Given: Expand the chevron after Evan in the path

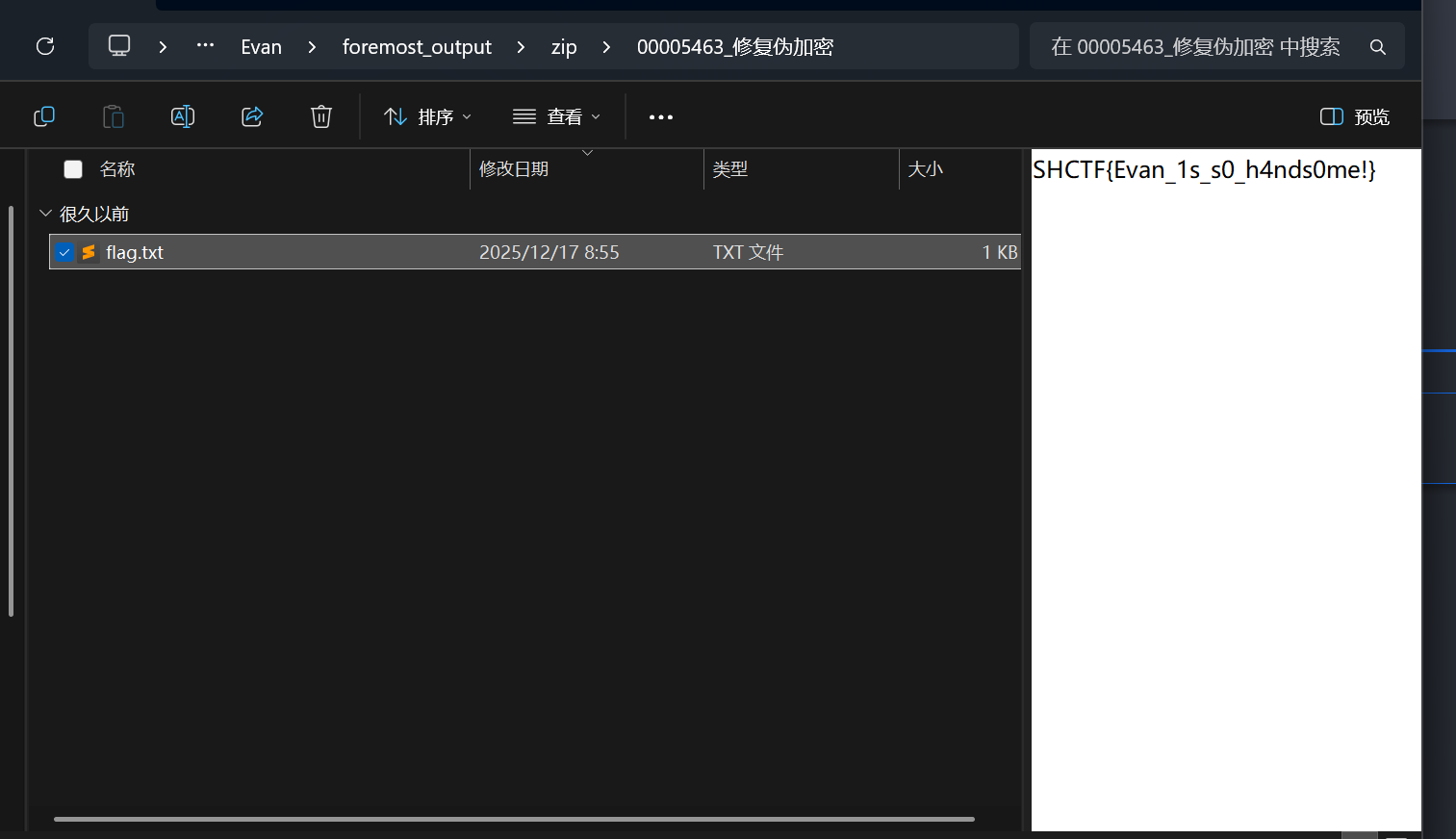Looking at the screenshot, I should (x=312, y=46).
